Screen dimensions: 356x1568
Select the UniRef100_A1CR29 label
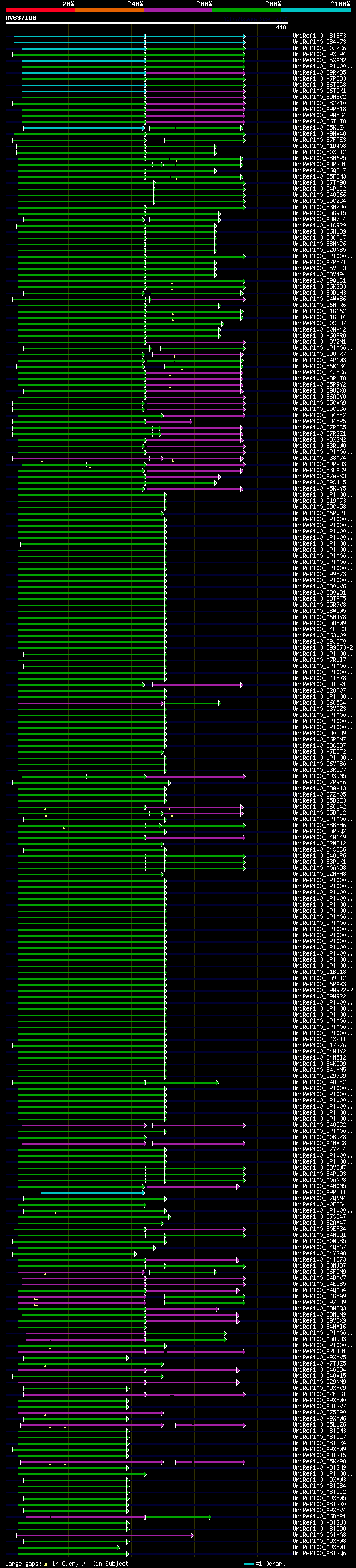(x=319, y=225)
